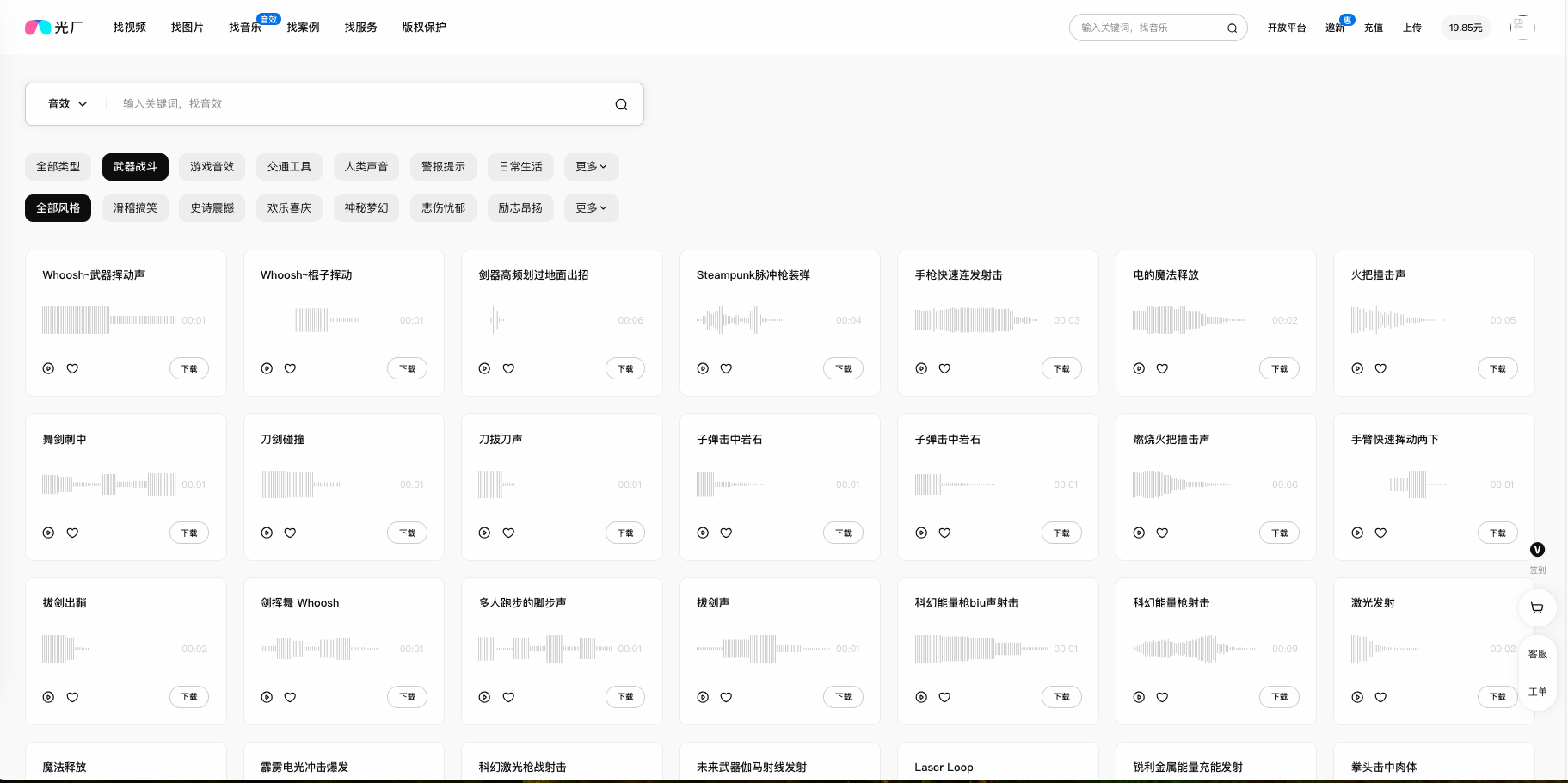
Task: Favorite the 科幻能量枪射击 sound
Action: tap(1162, 697)
